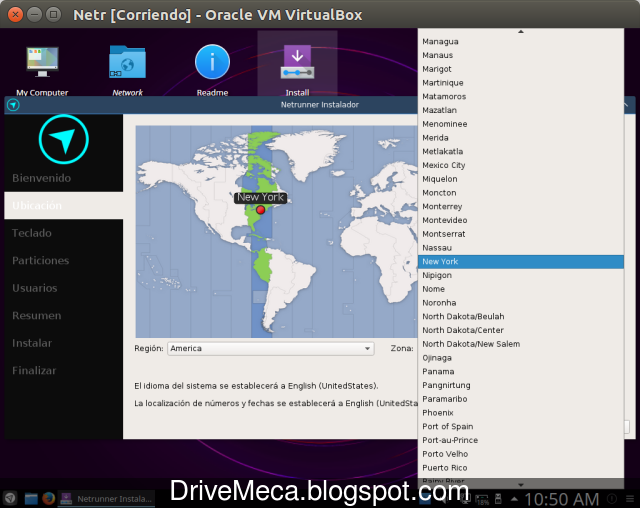Choose Managua in zone list

pos(521,42)
